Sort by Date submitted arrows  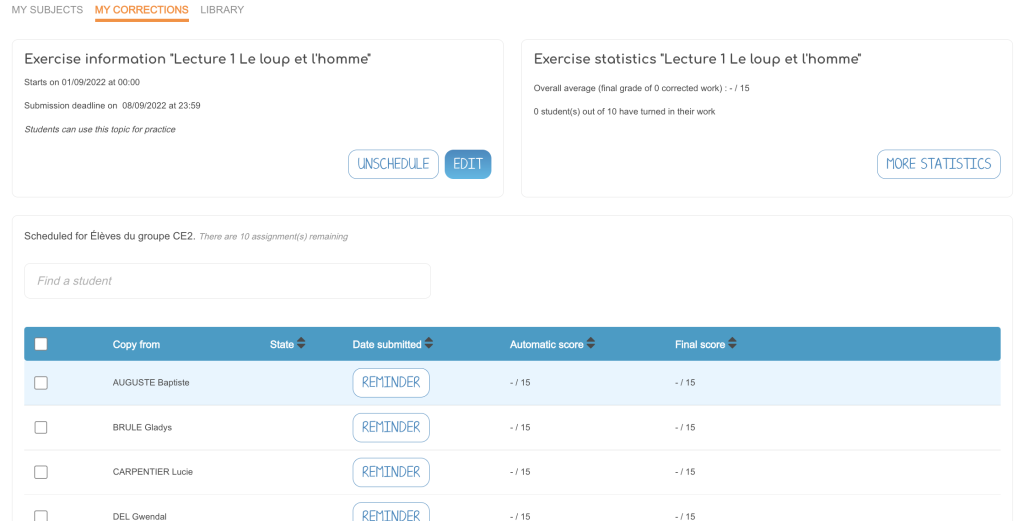tap(428, 343)
